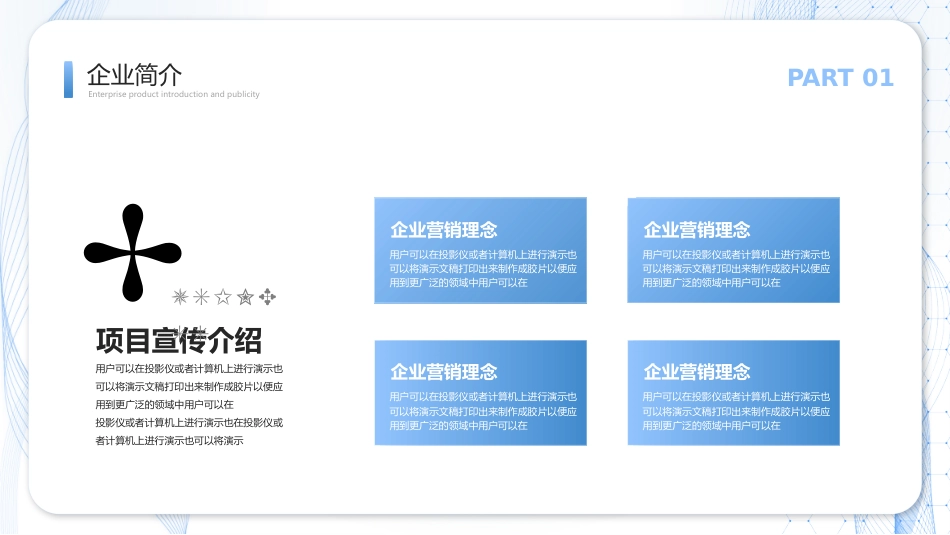Click the double-outlined star icon
The width and height of the screenshot is (950, 535).
[x=245, y=296]
